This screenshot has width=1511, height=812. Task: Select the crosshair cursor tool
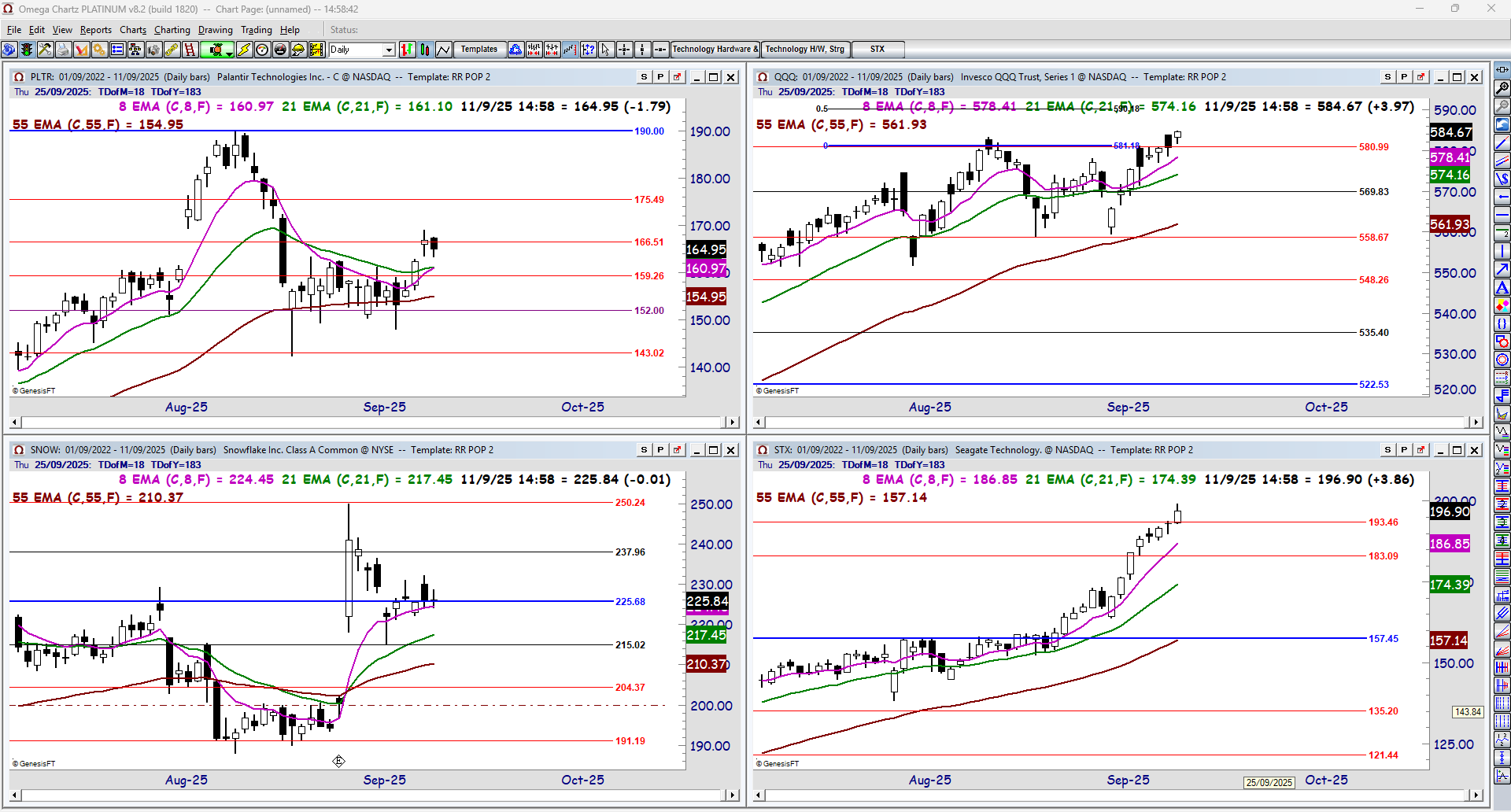(x=624, y=50)
